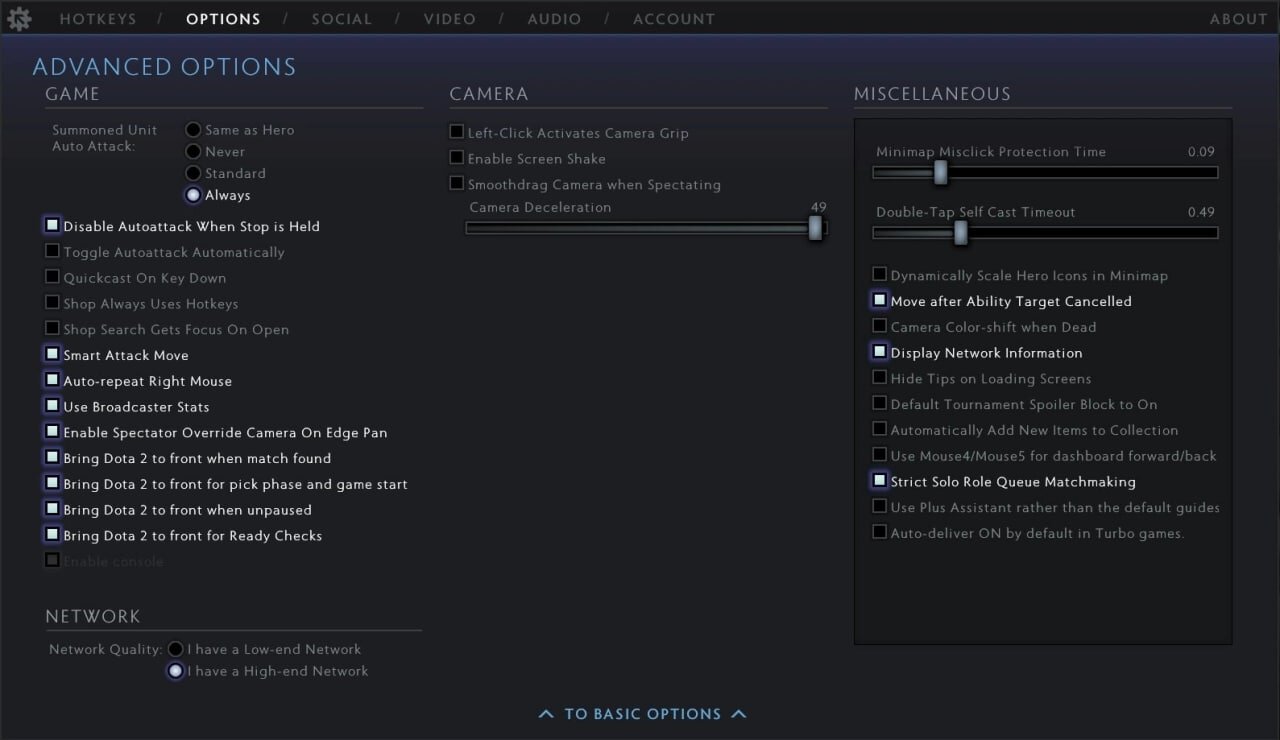
Task: Toggle Left-Click Activates Camera Grip
Action: [457, 132]
